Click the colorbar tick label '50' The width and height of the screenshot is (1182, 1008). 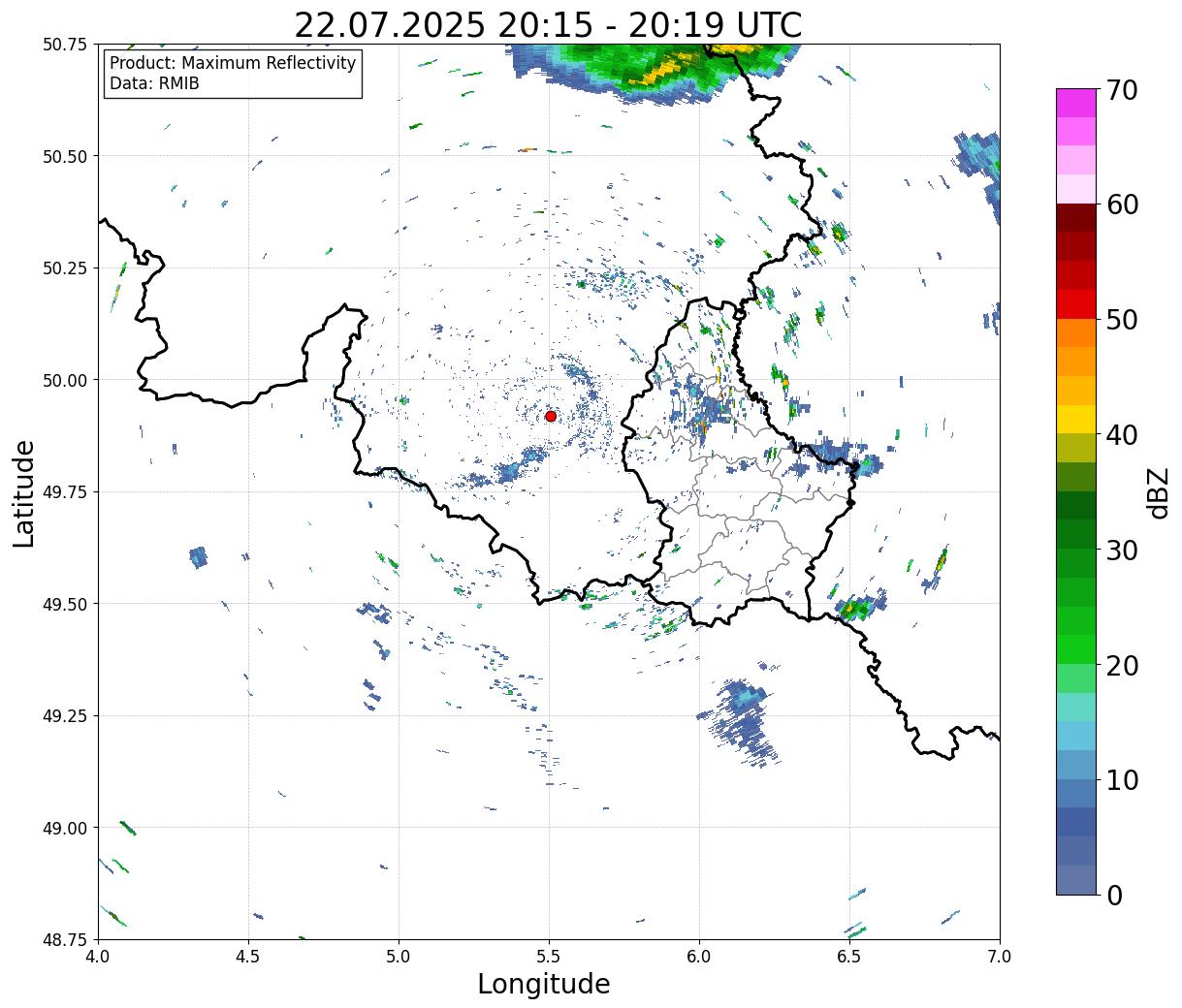(1121, 320)
